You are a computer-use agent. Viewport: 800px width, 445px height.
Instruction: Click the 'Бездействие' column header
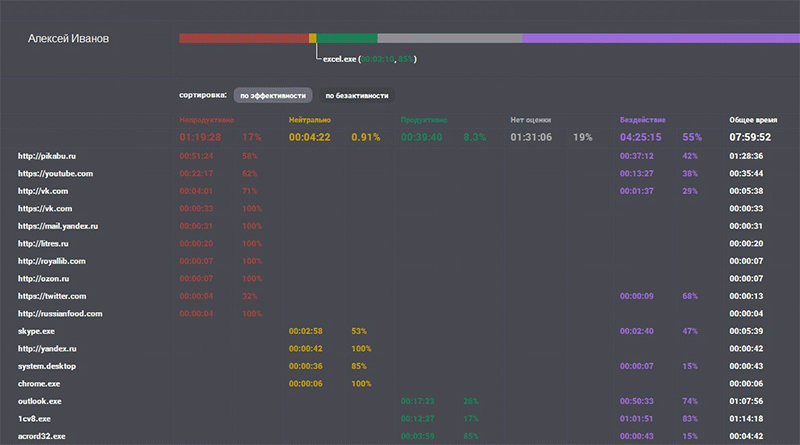(643, 120)
